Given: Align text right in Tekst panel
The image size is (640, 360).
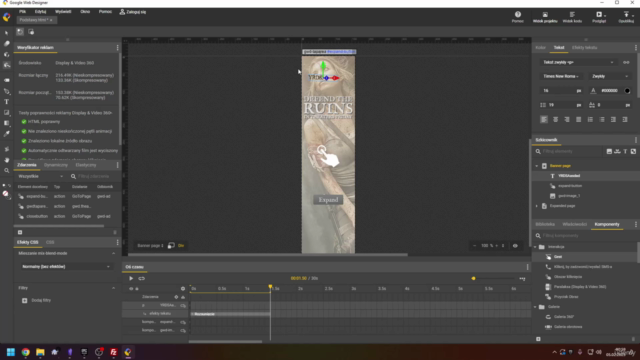Looking at the screenshot, I should click(567, 120).
